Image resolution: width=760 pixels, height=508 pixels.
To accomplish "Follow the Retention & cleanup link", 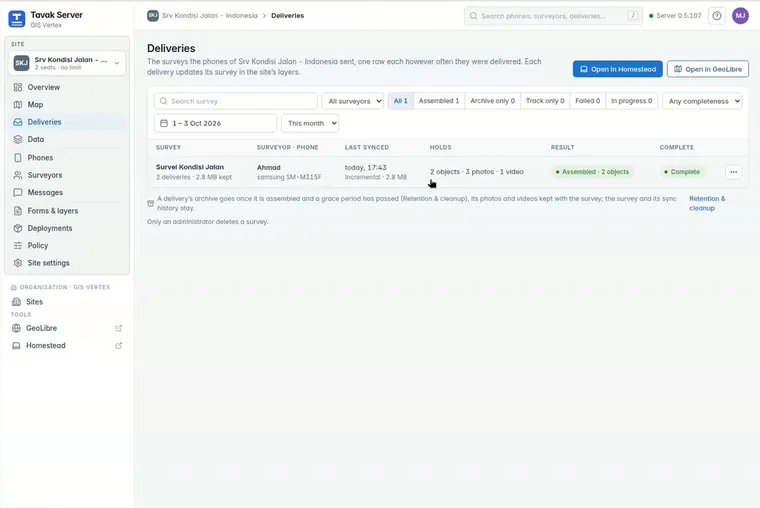I will 707,204.
